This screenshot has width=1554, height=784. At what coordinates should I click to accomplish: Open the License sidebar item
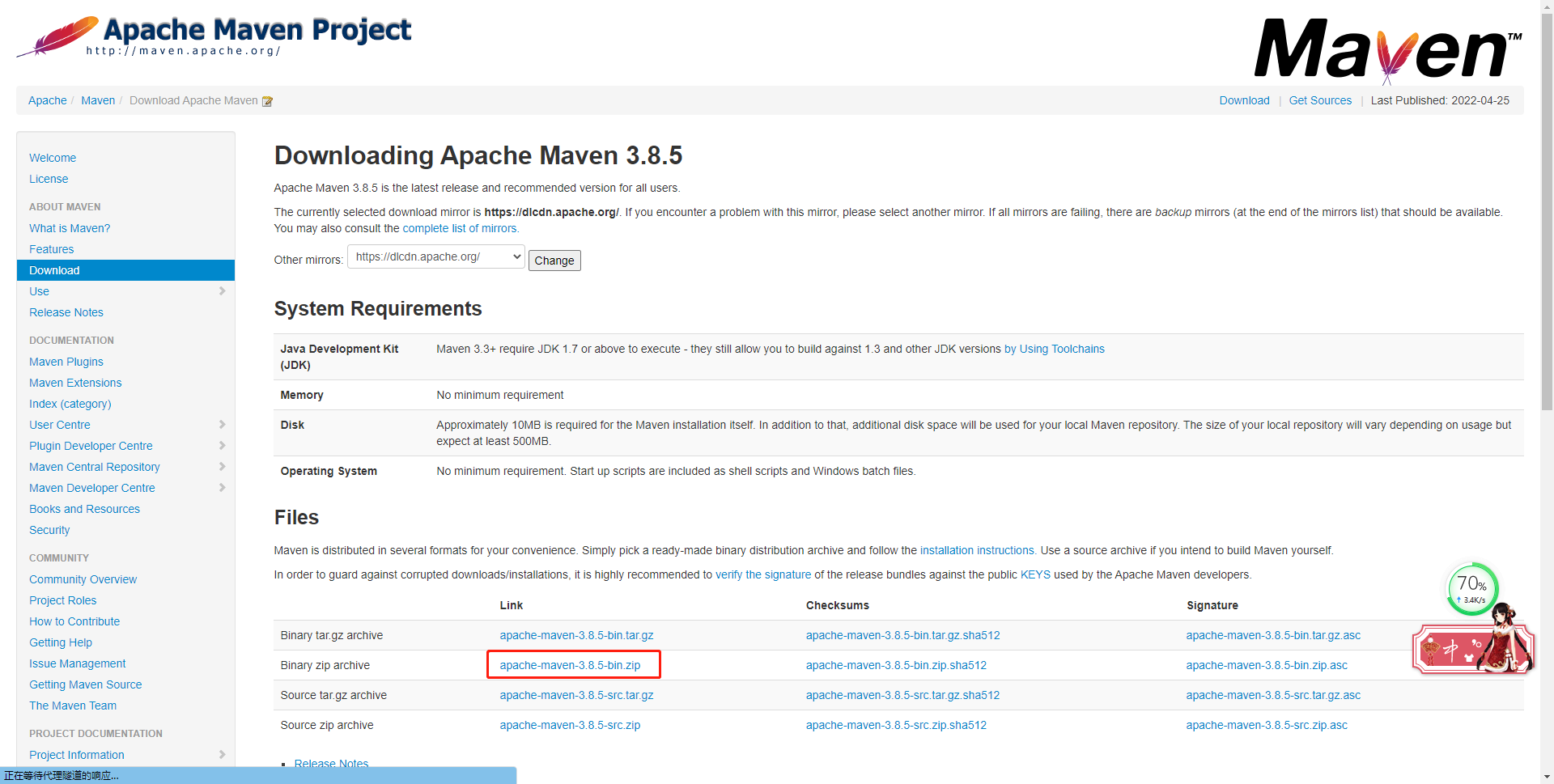(x=49, y=179)
